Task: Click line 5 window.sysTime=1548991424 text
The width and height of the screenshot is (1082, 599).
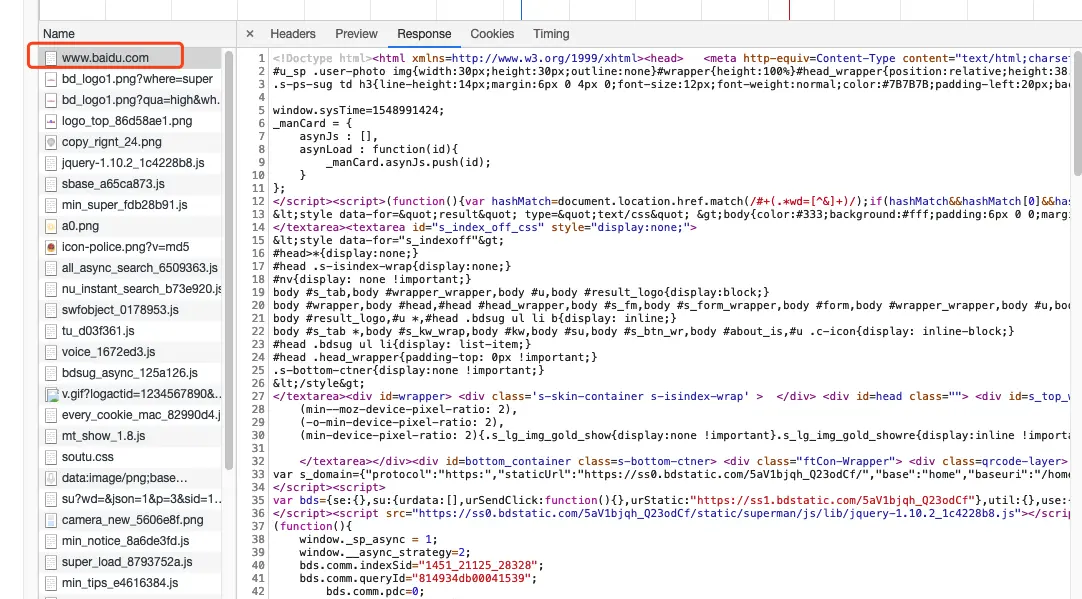Action: point(358,110)
